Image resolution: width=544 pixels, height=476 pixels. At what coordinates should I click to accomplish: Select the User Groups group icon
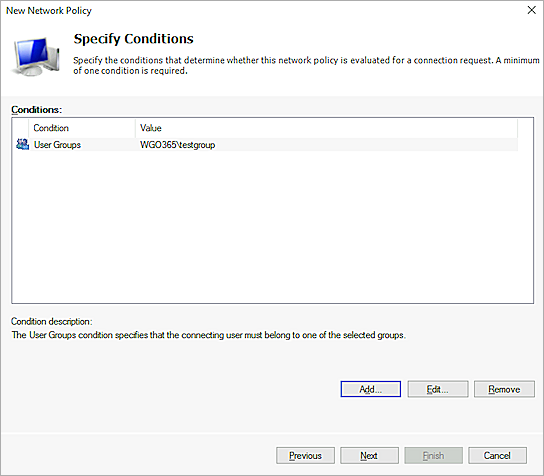point(23,144)
